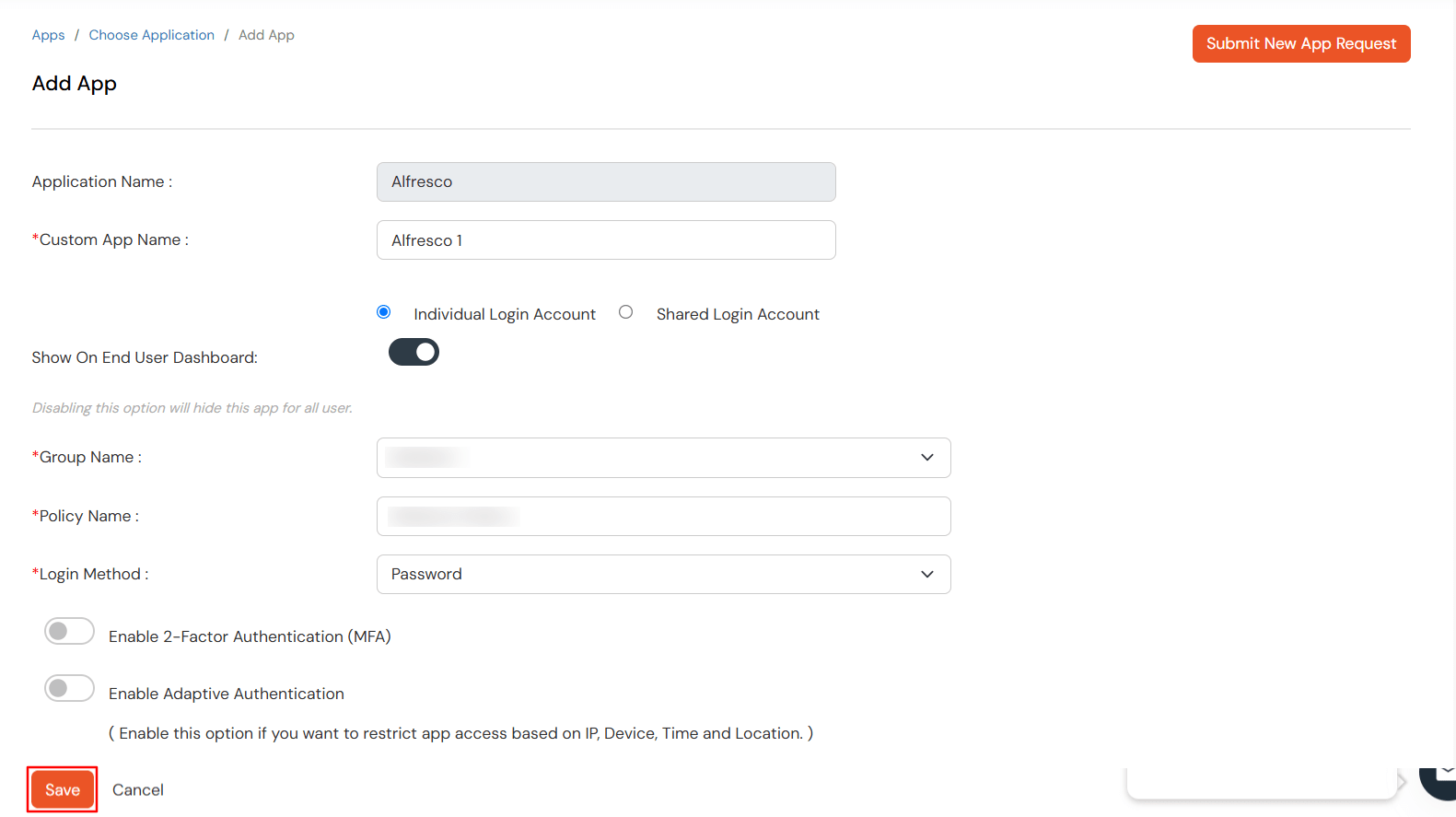This screenshot has height=817, width=1456.
Task: Click the Policy Name input field
Action: click(x=663, y=516)
